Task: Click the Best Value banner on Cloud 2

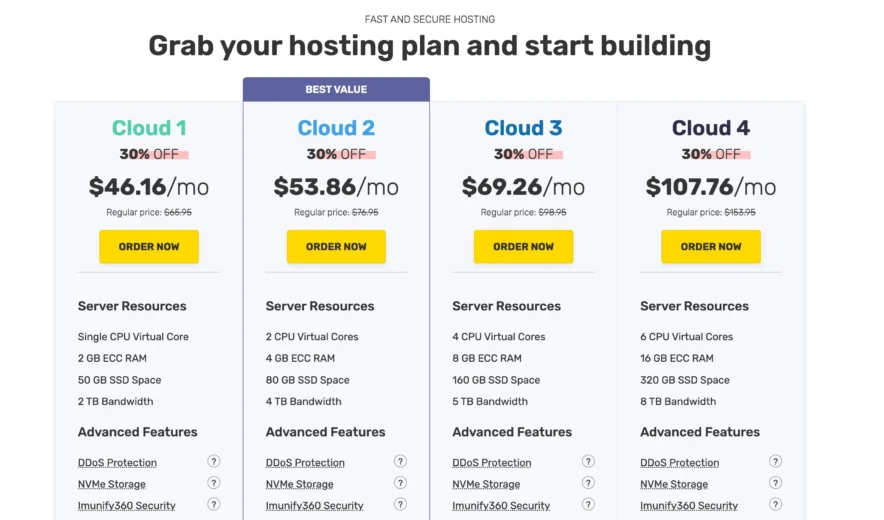Action: tap(336, 90)
